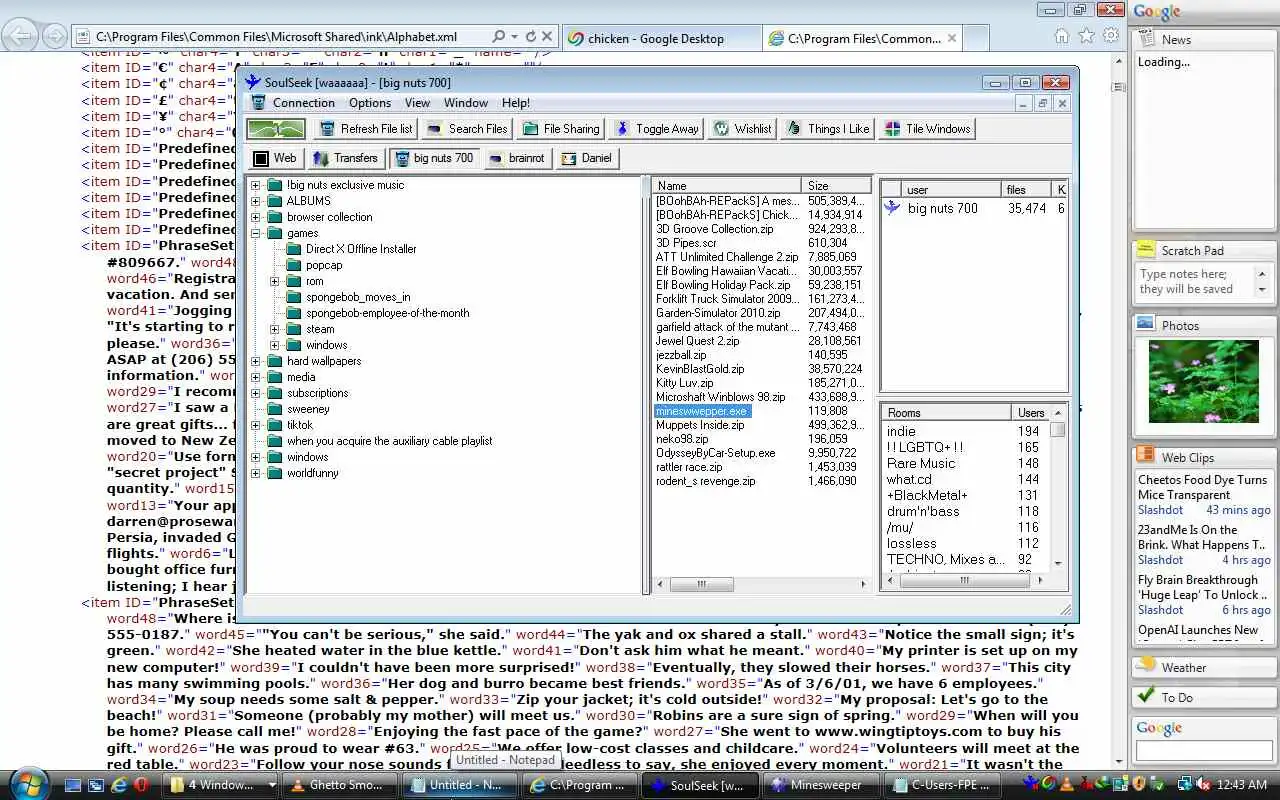Collapse the games folder node
Image resolution: width=1280 pixels, height=800 pixels.
pos(255,233)
